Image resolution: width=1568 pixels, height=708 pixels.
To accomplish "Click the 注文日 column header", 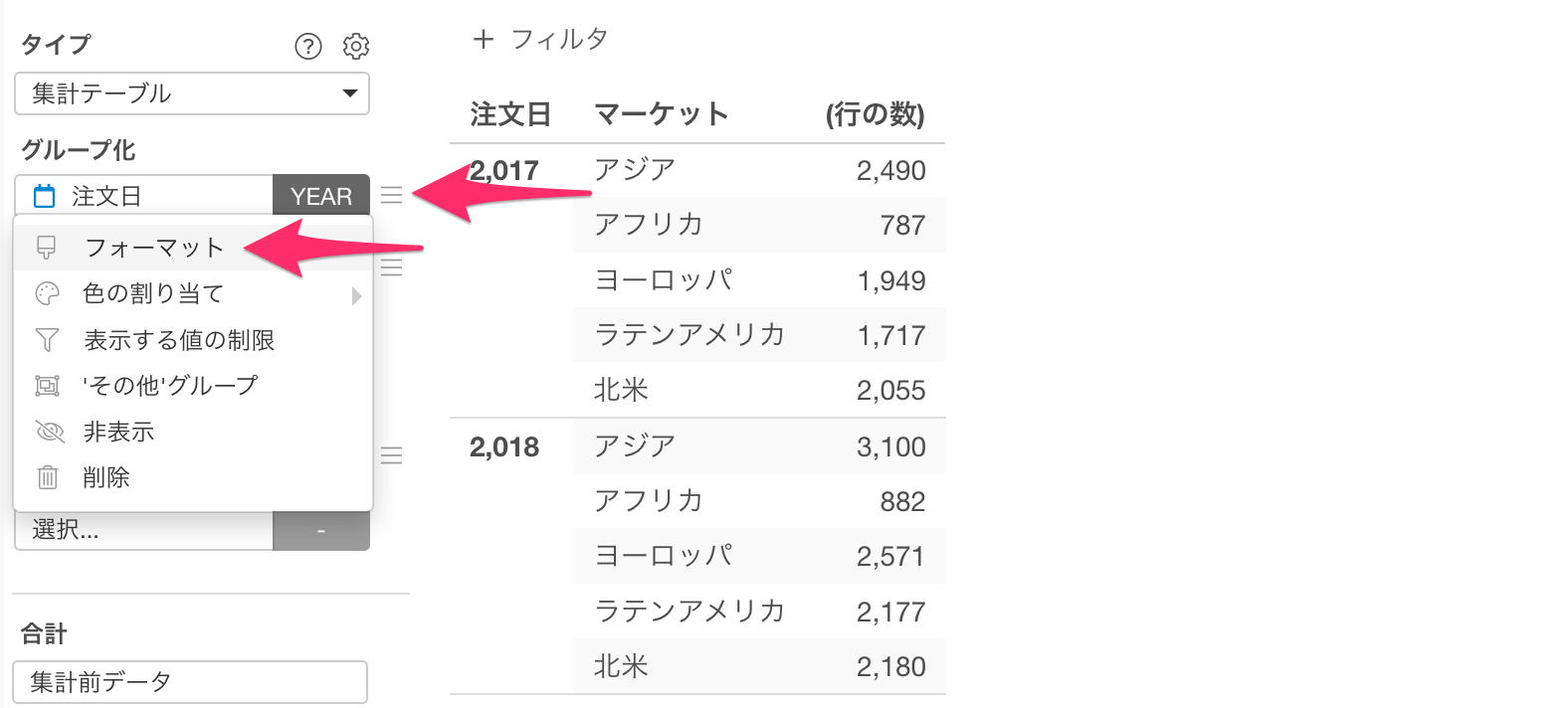I will 510,114.
